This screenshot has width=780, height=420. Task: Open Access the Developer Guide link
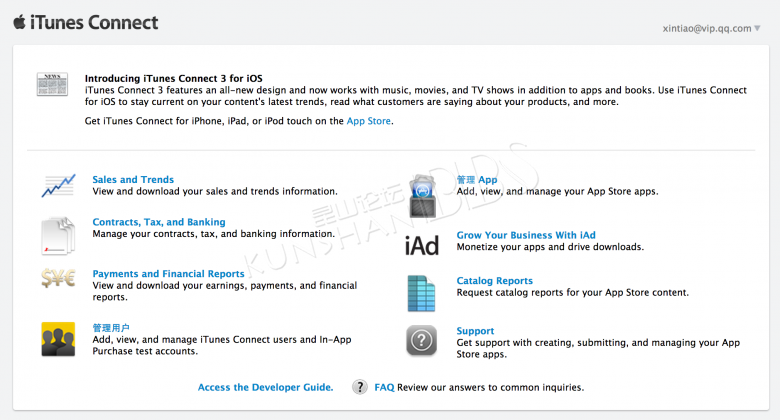[266, 387]
